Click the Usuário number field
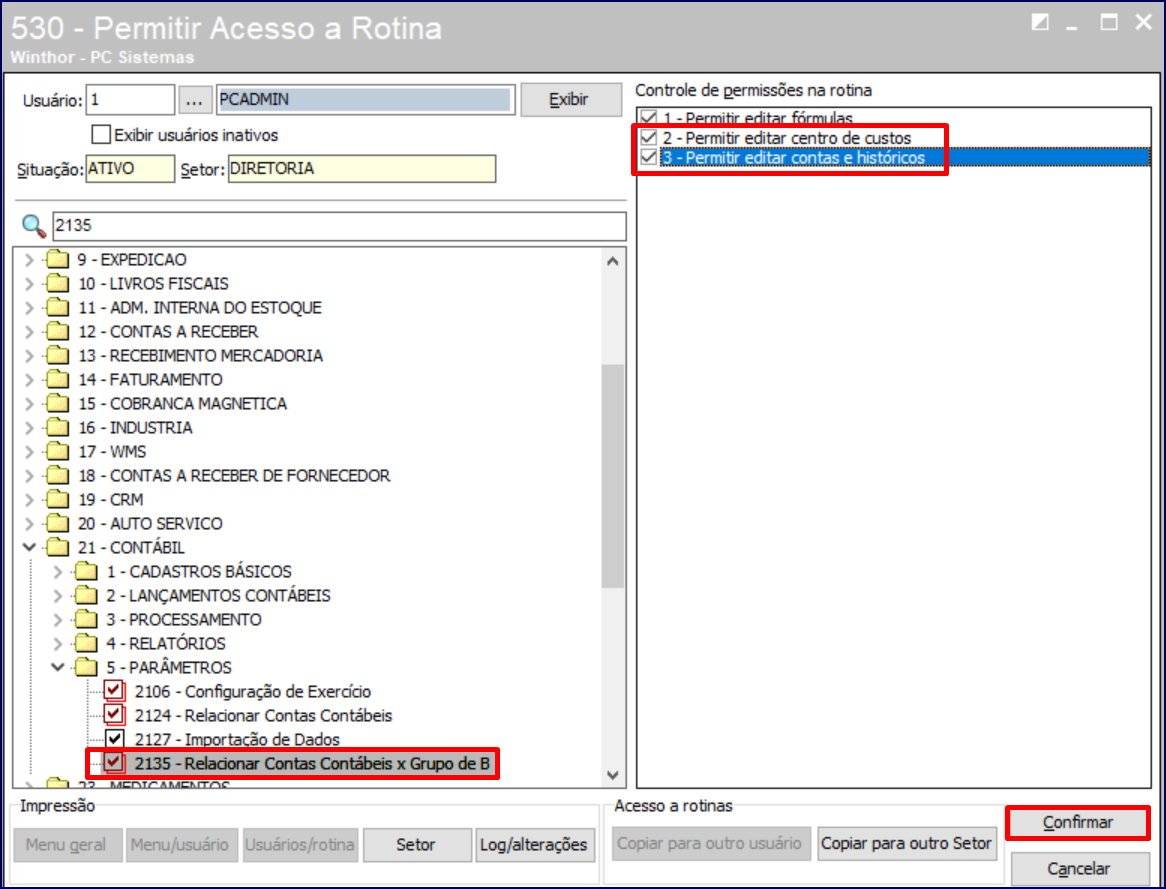Image resolution: width=1166 pixels, height=889 pixels. pos(130,100)
